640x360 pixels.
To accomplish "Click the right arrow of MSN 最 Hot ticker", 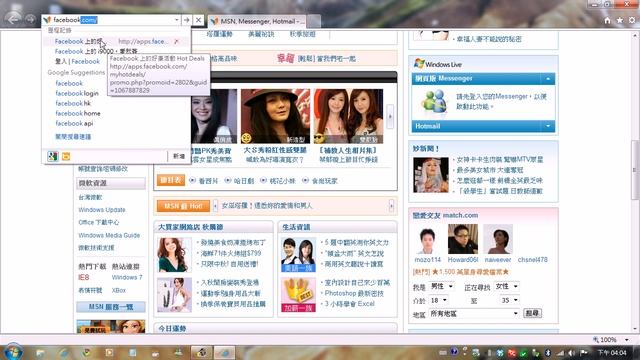I will coord(391,206).
